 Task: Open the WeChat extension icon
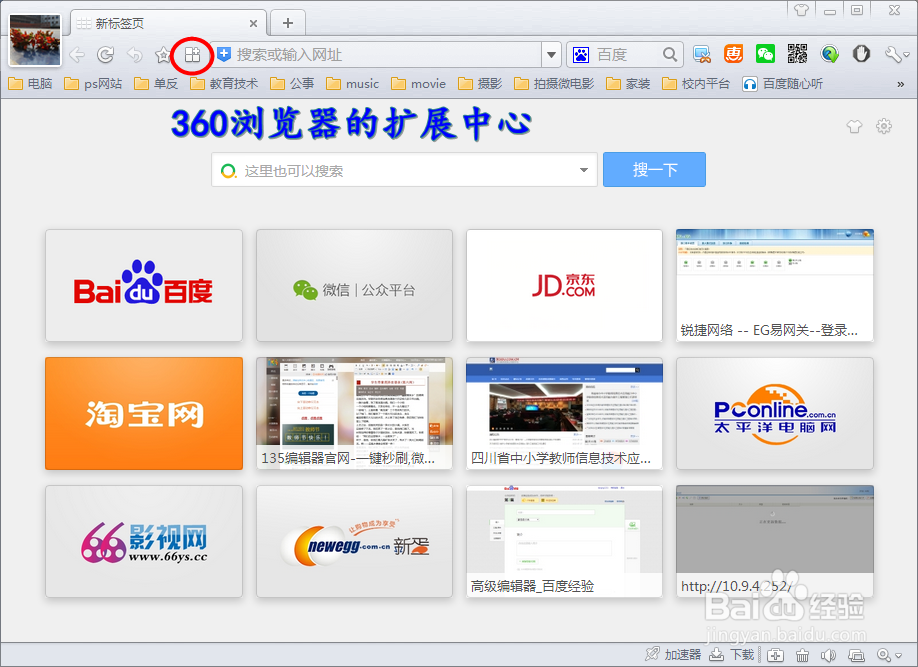point(765,54)
